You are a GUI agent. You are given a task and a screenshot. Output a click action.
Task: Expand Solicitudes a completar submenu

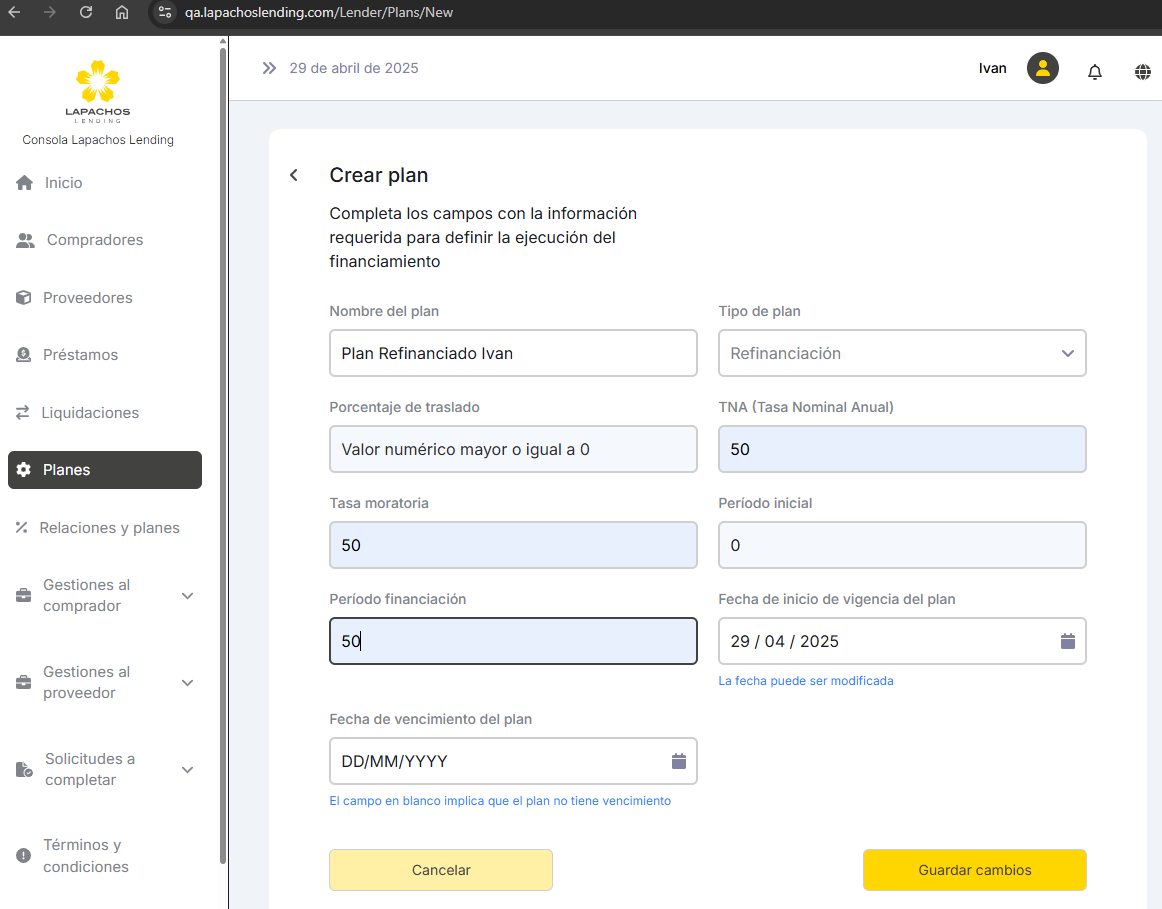187,770
